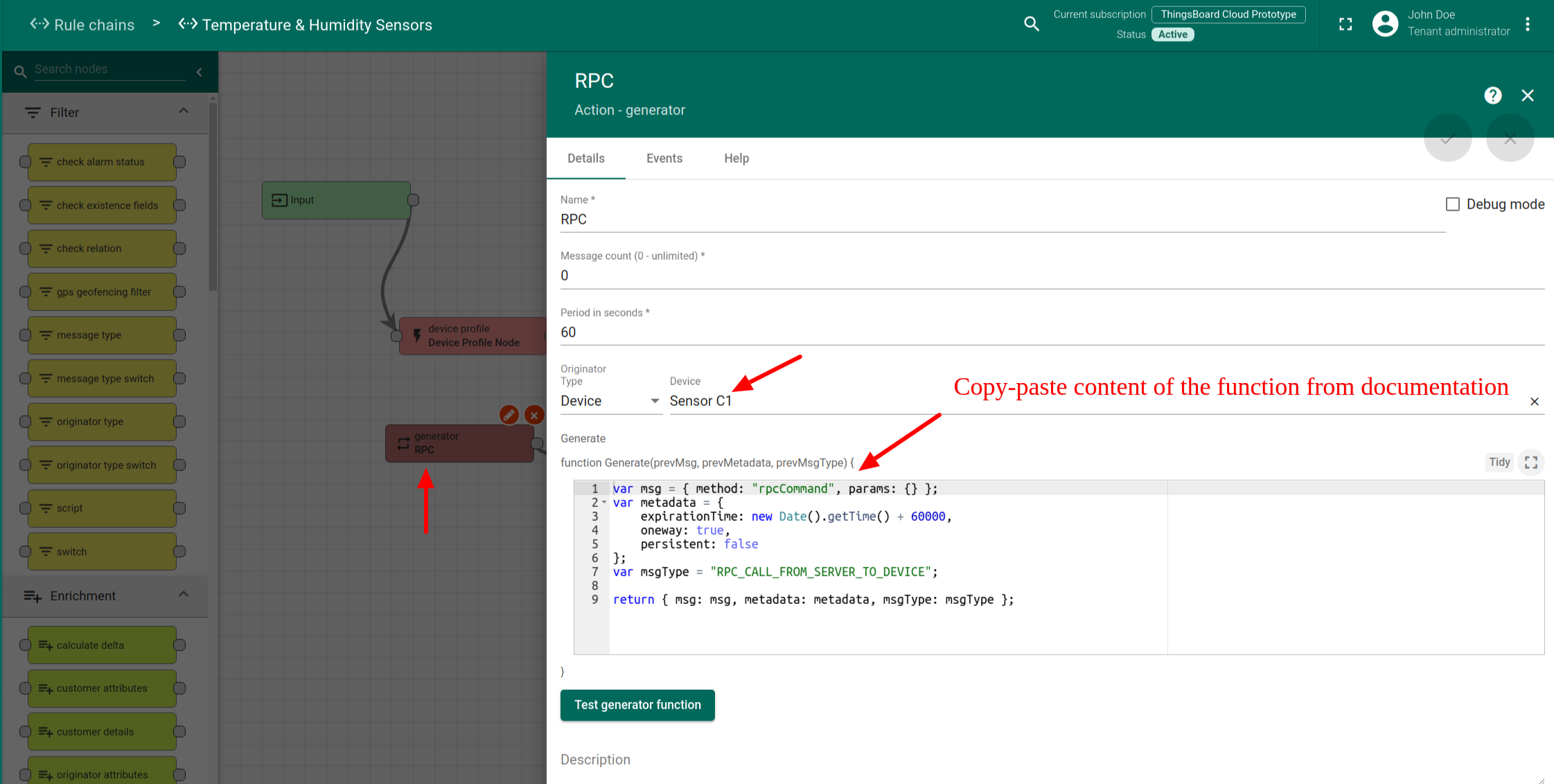The image size is (1554, 784).
Task: Close the RPC details panel
Action: pos(1528,96)
